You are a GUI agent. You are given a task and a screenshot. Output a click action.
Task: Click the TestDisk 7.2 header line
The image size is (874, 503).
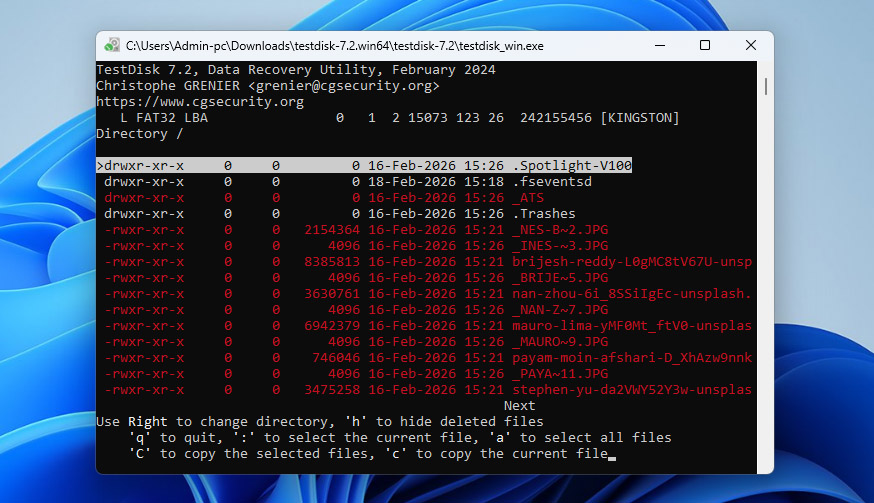click(x=296, y=70)
